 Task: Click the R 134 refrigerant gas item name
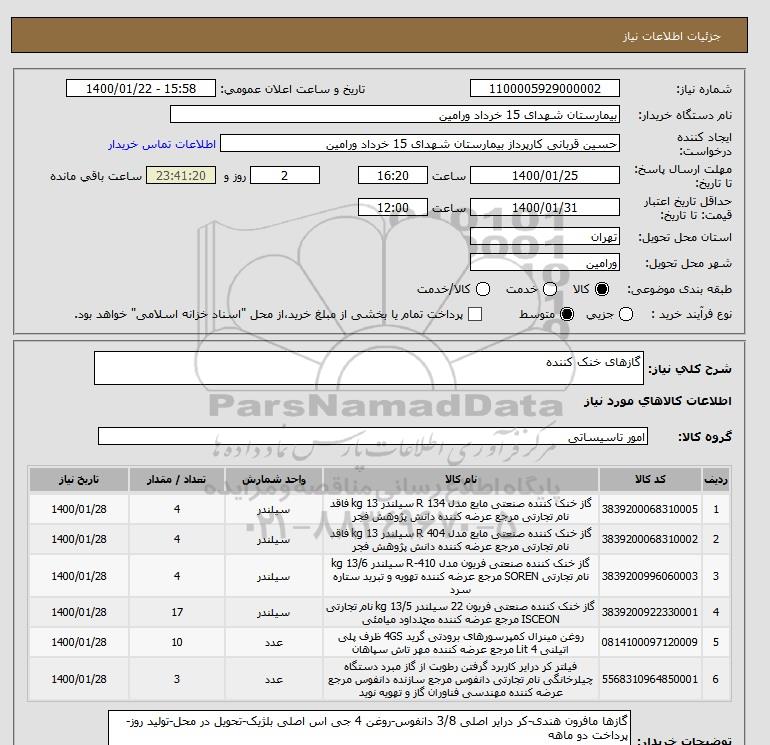pyautogui.click(x=461, y=510)
